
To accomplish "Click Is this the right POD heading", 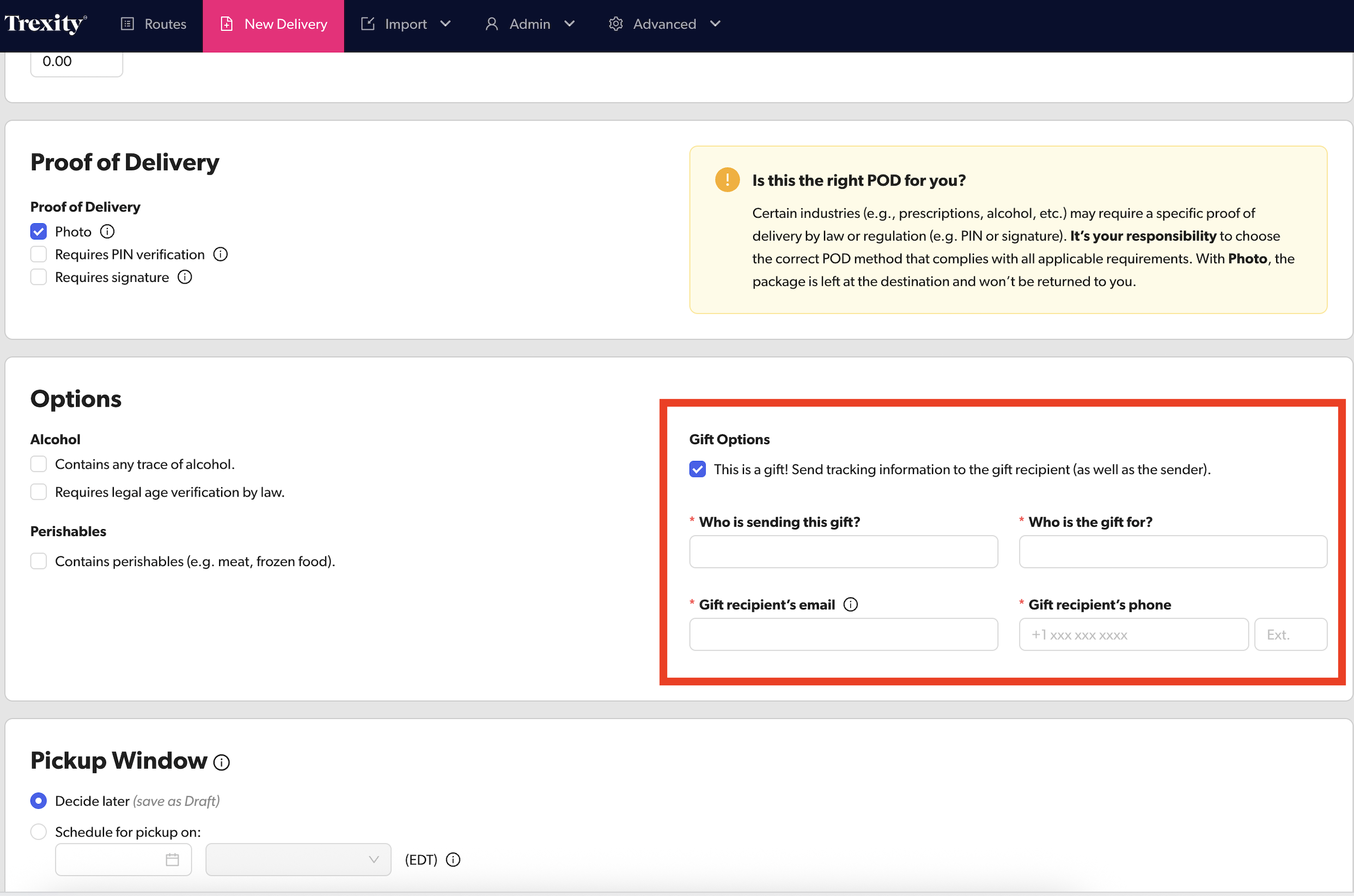I will (858, 180).
